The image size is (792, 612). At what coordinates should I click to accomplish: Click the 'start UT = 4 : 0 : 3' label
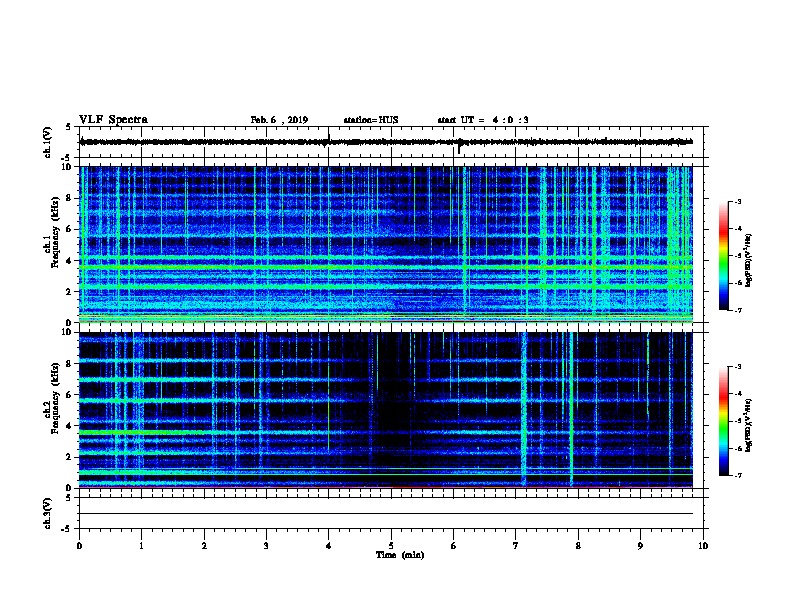pos(483,120)
